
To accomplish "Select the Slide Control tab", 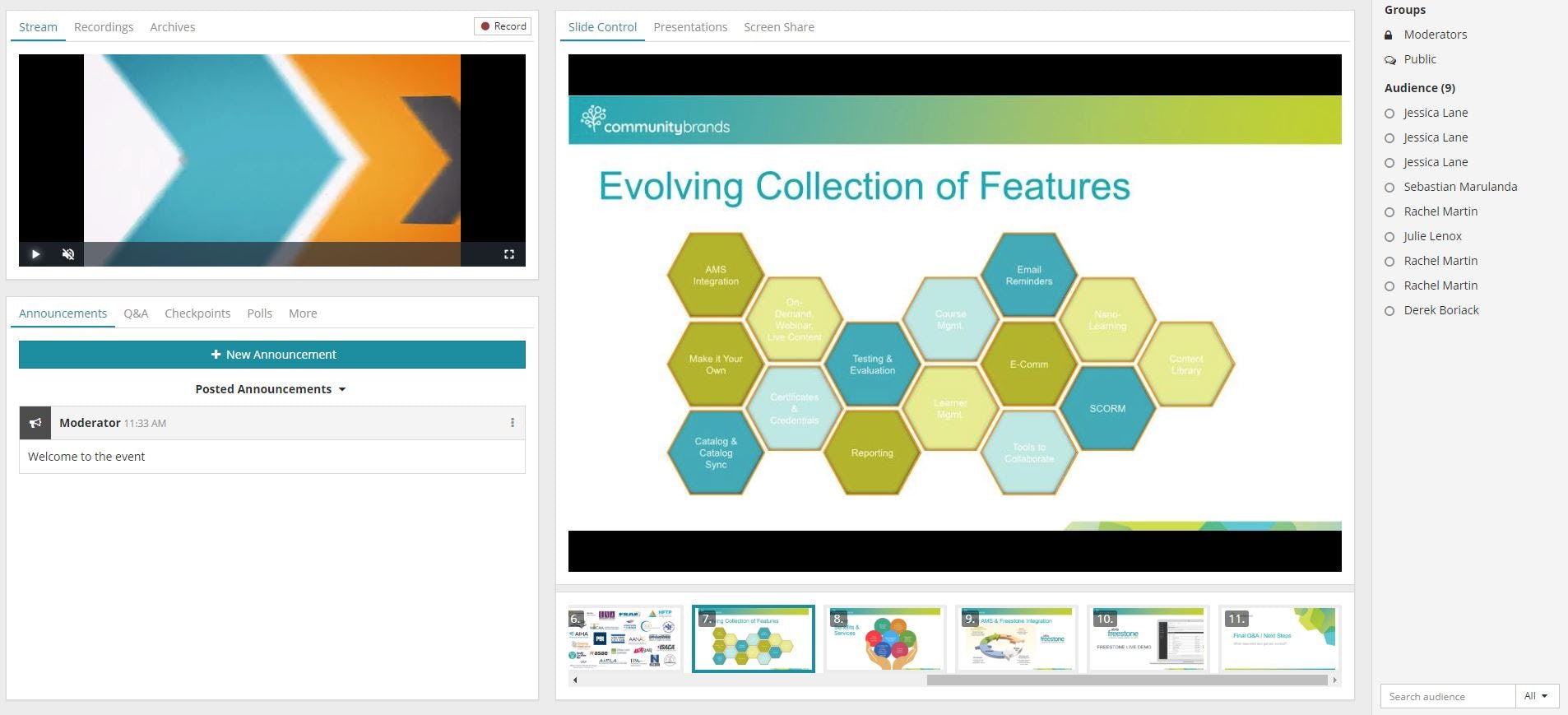I will pyautogui.click(x=602, y=27).
